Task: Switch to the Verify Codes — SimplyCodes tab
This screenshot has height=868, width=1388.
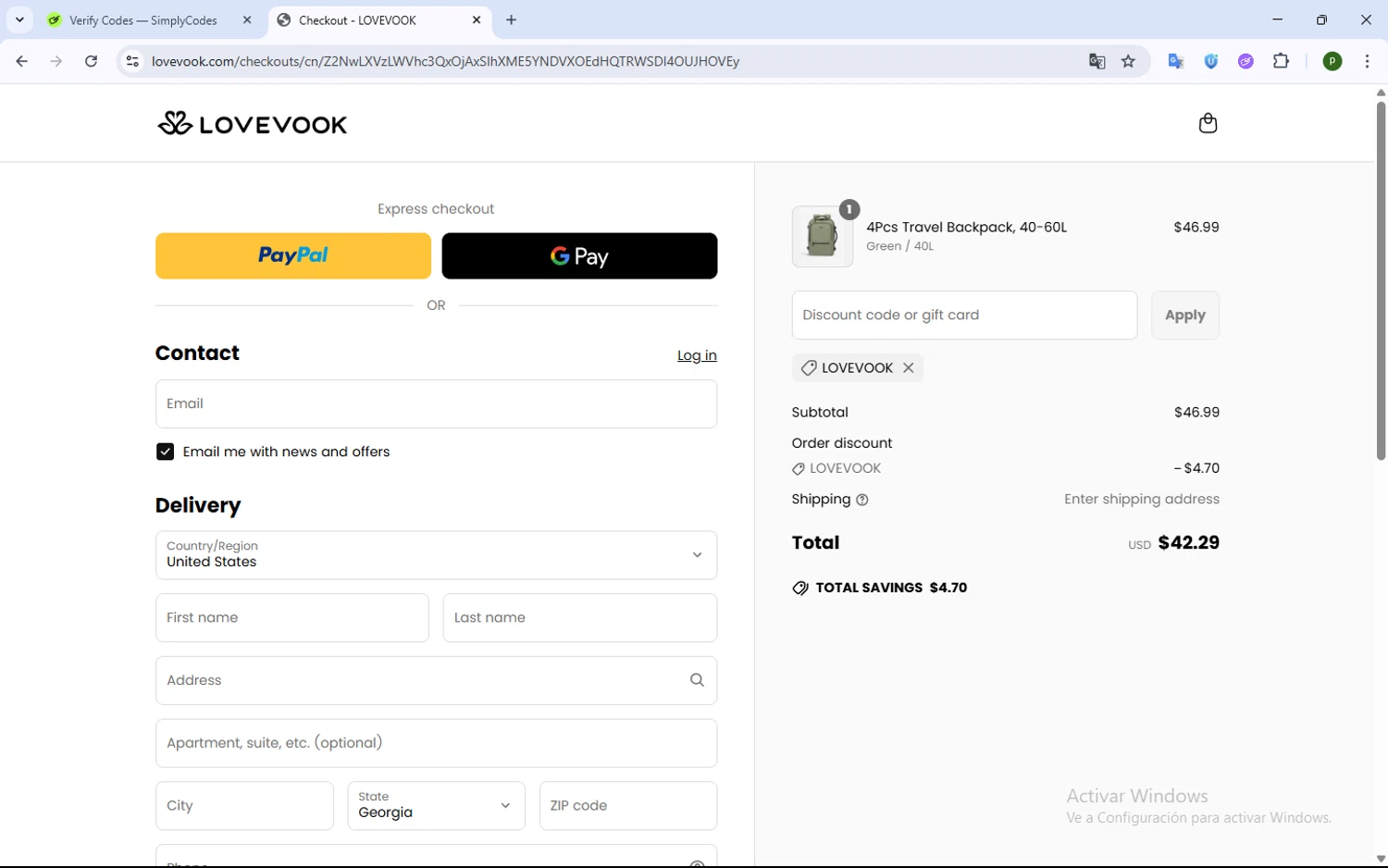Action: click(143, 19)
